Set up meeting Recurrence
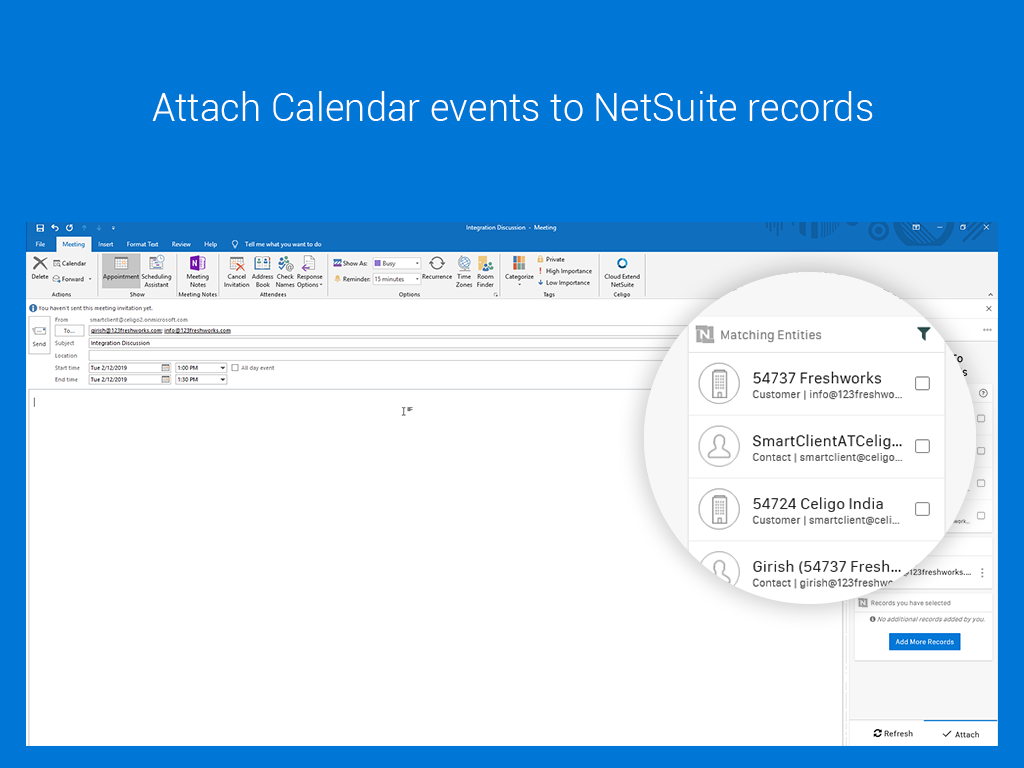Image resolution: width=1024 pixels, height=768 pixels. [437, 268]
